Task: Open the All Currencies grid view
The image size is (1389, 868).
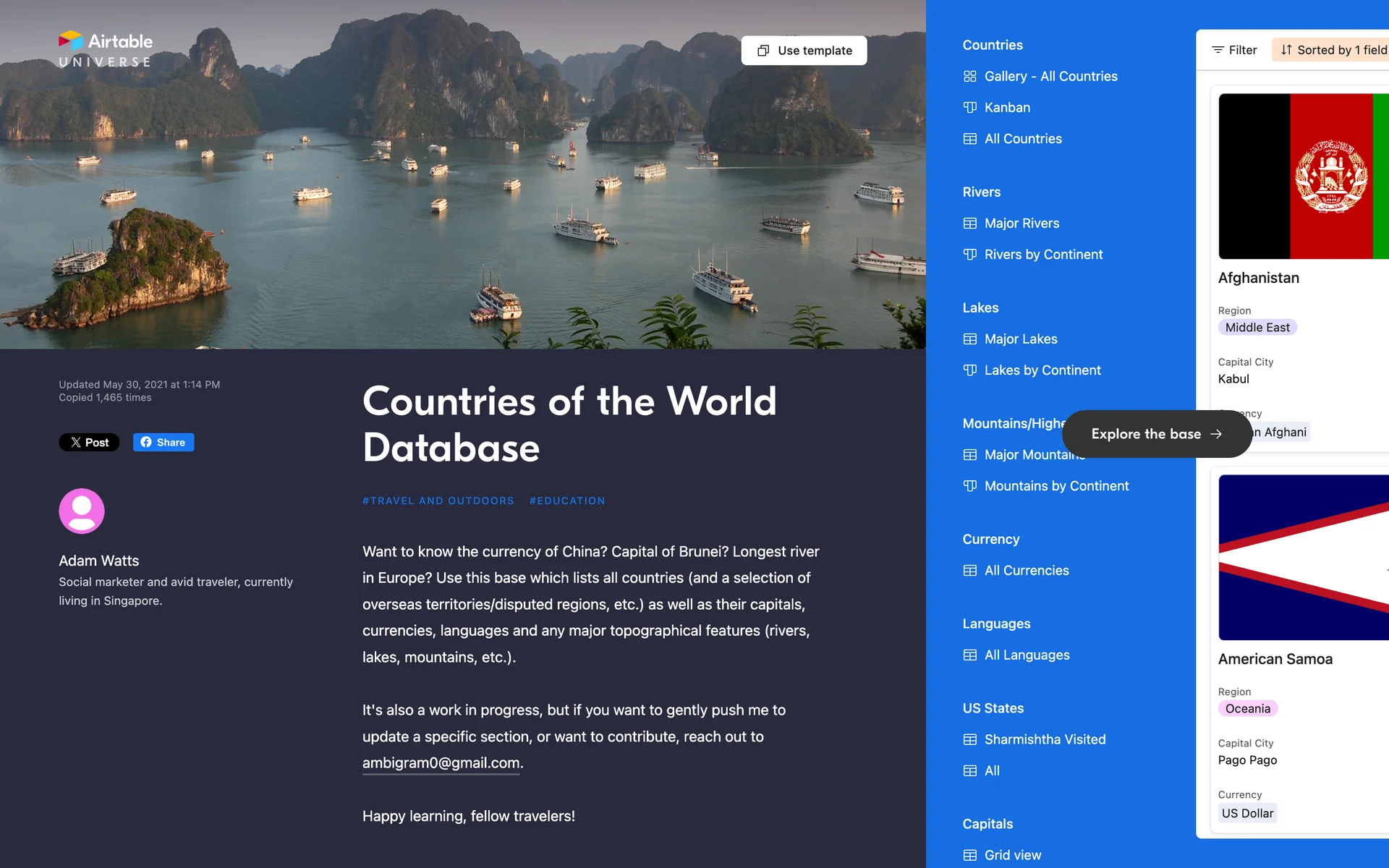Action: point(1026,570)
